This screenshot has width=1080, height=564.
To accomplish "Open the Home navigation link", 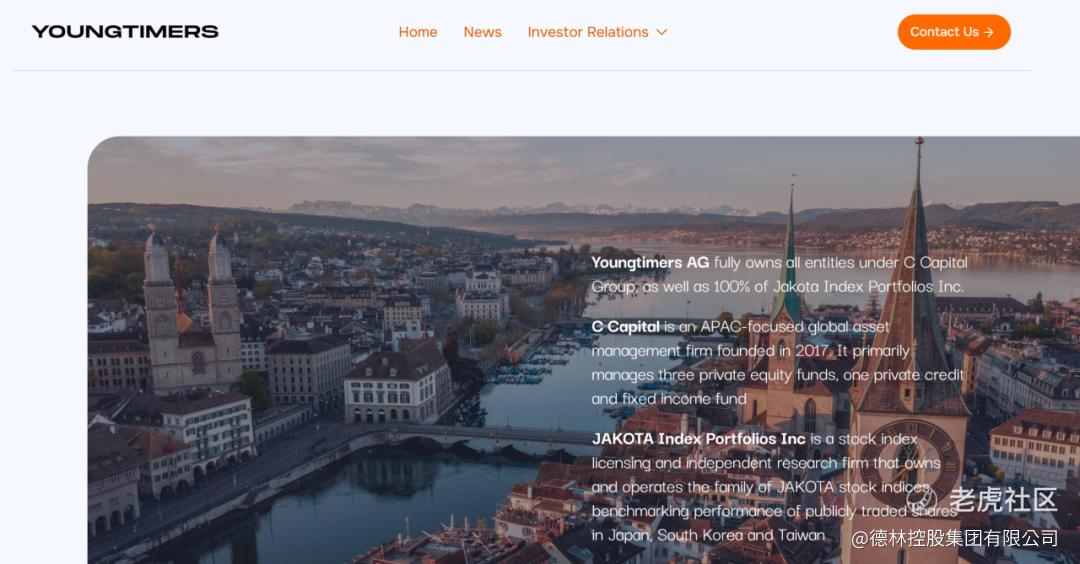I will click(417, 32).
